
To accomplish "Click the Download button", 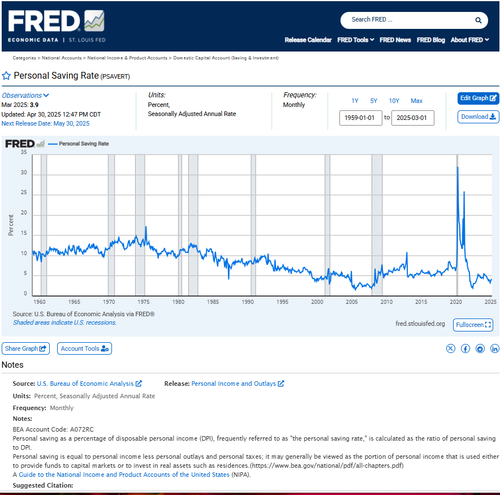I will 478,117.
